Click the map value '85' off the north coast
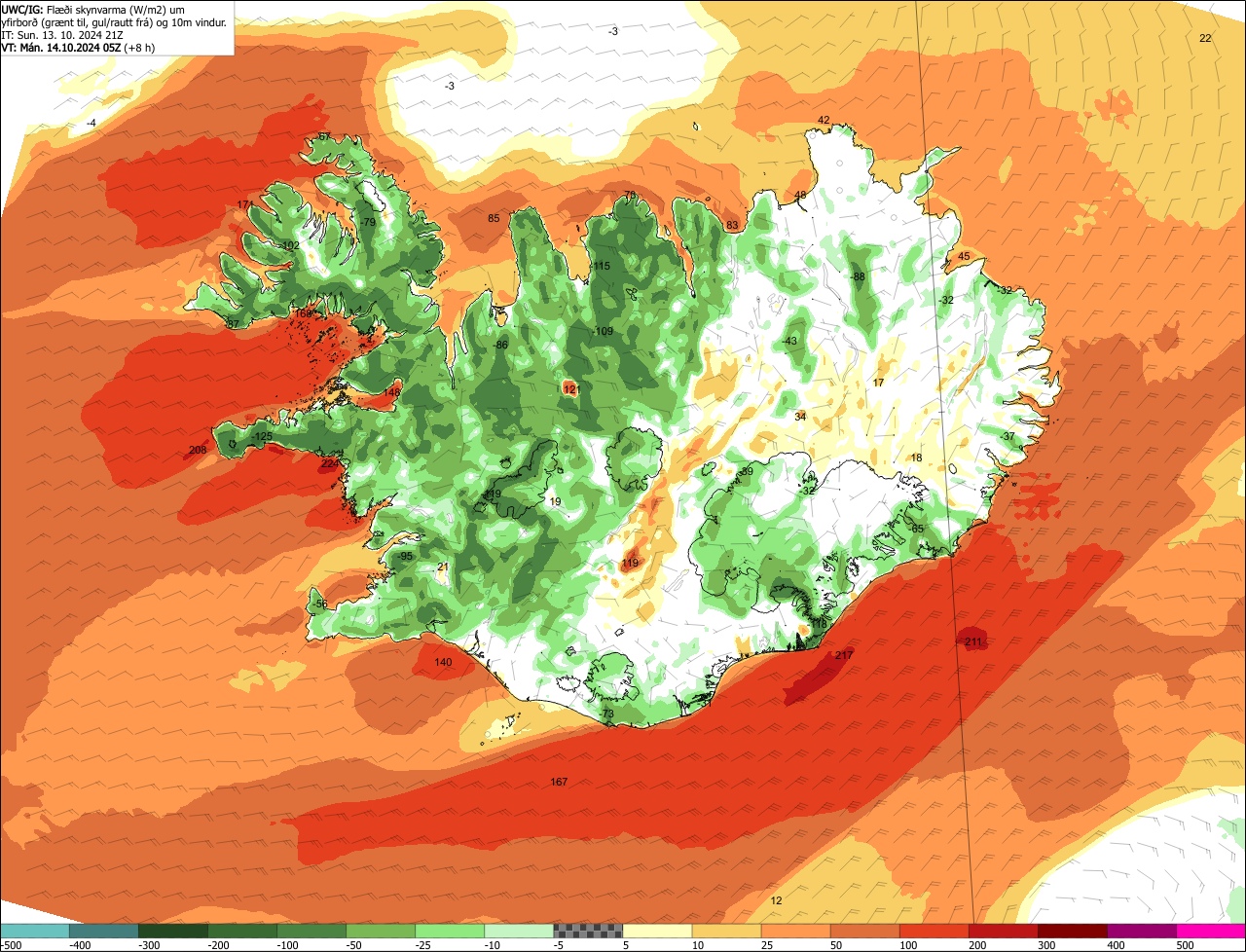1246x952 pixels. click(494, 218)
